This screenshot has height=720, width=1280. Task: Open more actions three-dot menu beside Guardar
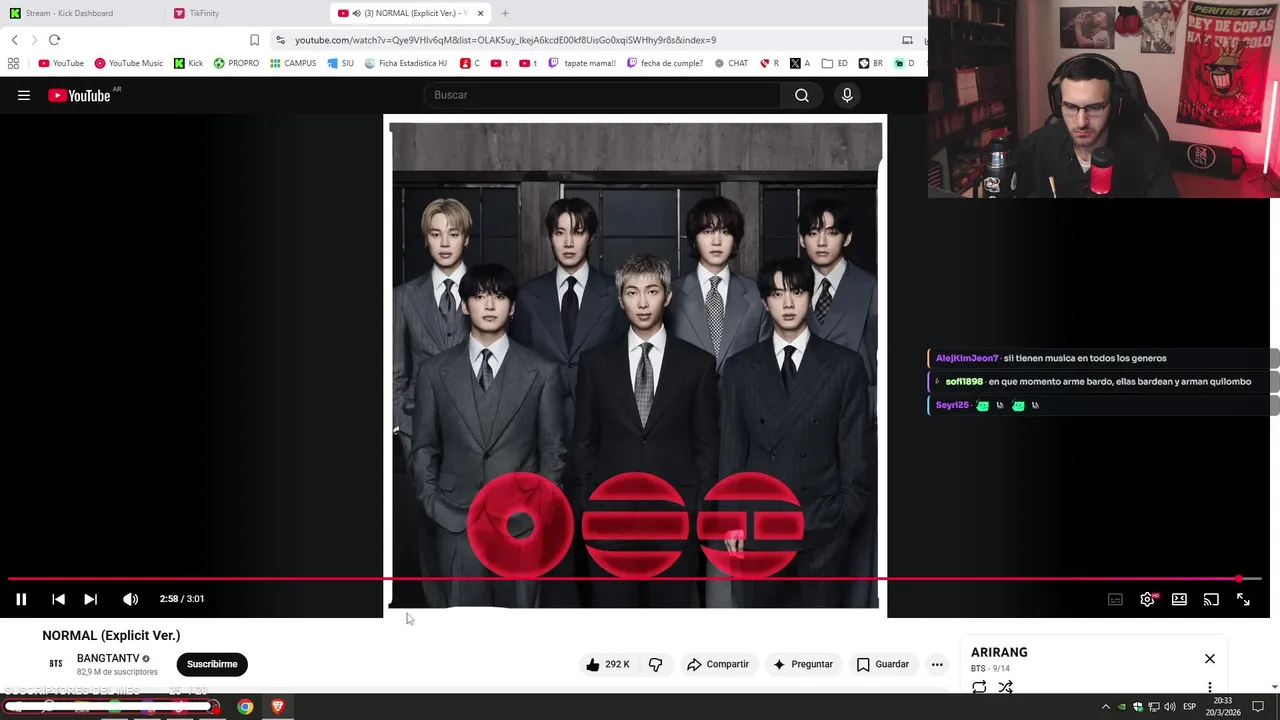click(x=937, y=664)
